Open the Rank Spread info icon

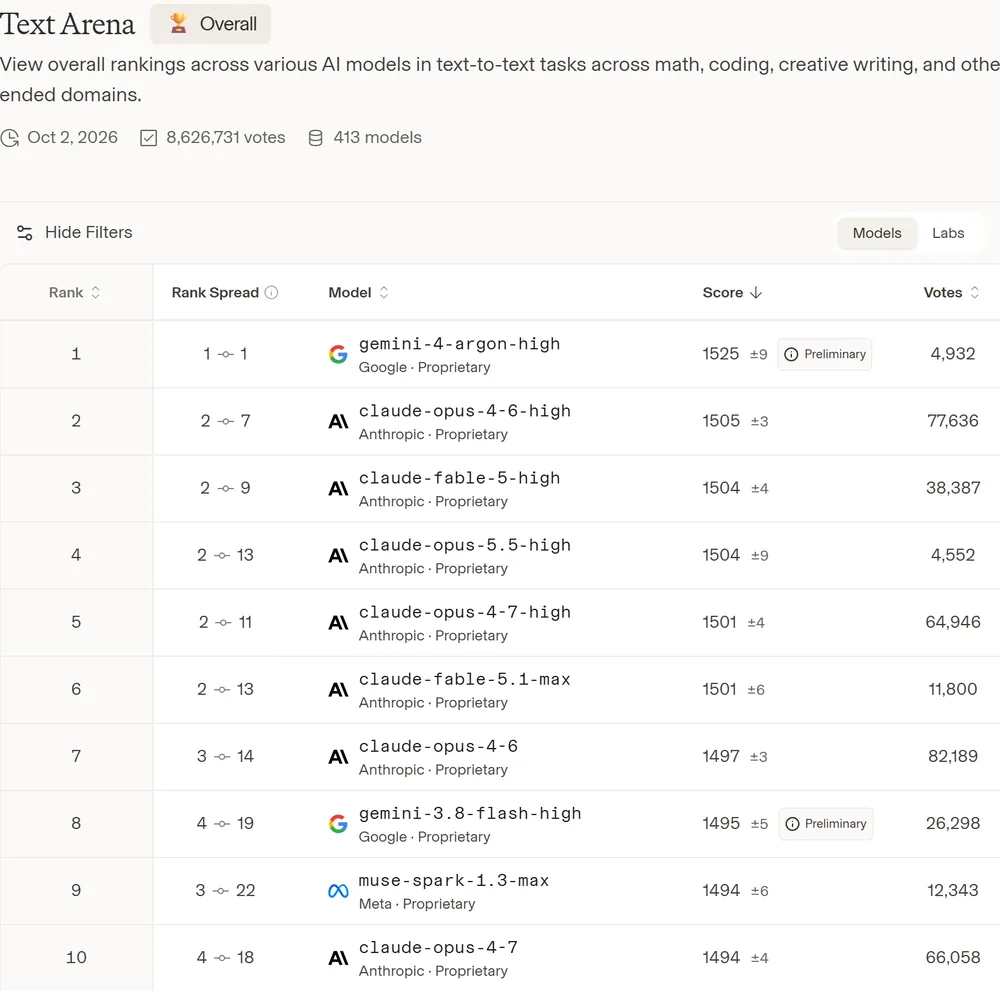point(272,292)
